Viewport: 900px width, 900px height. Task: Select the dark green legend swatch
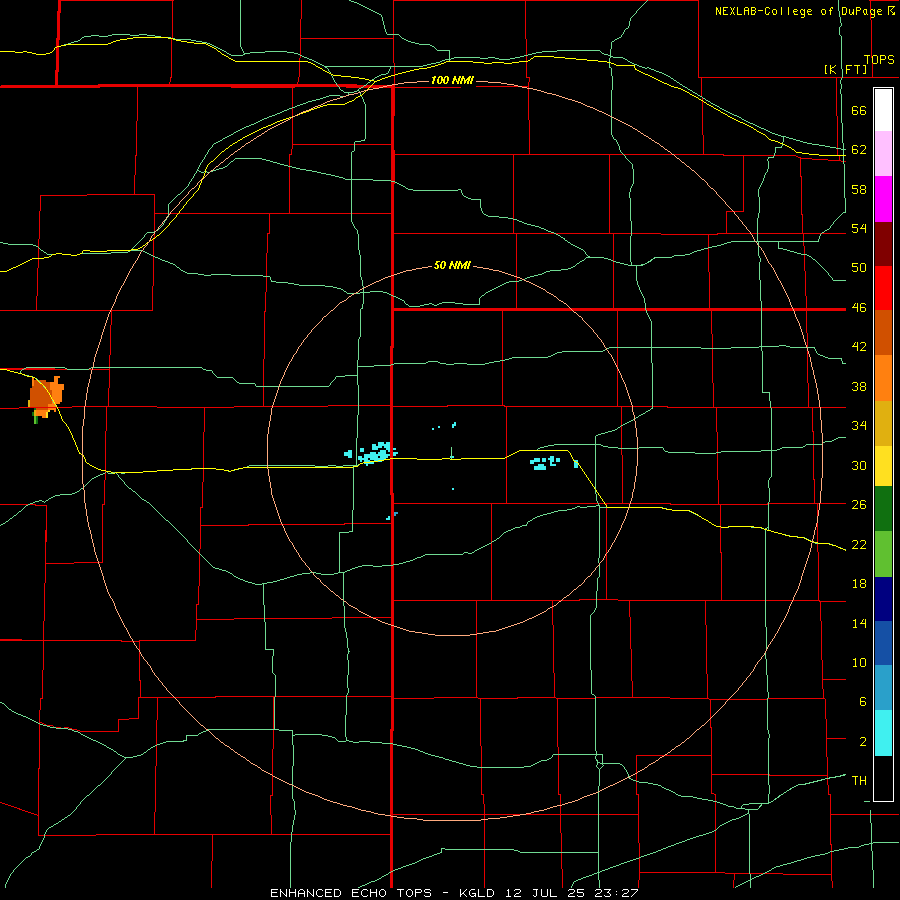pos(883,509)
